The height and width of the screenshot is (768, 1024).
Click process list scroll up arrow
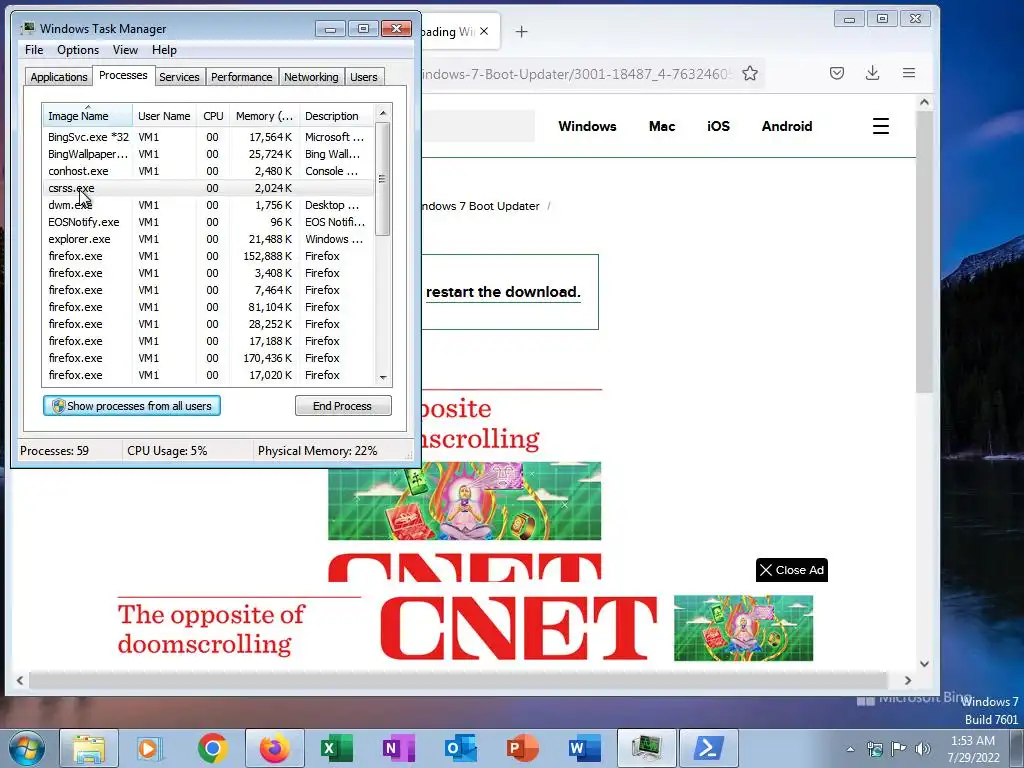pyautogui.click(x=383, y=113)
